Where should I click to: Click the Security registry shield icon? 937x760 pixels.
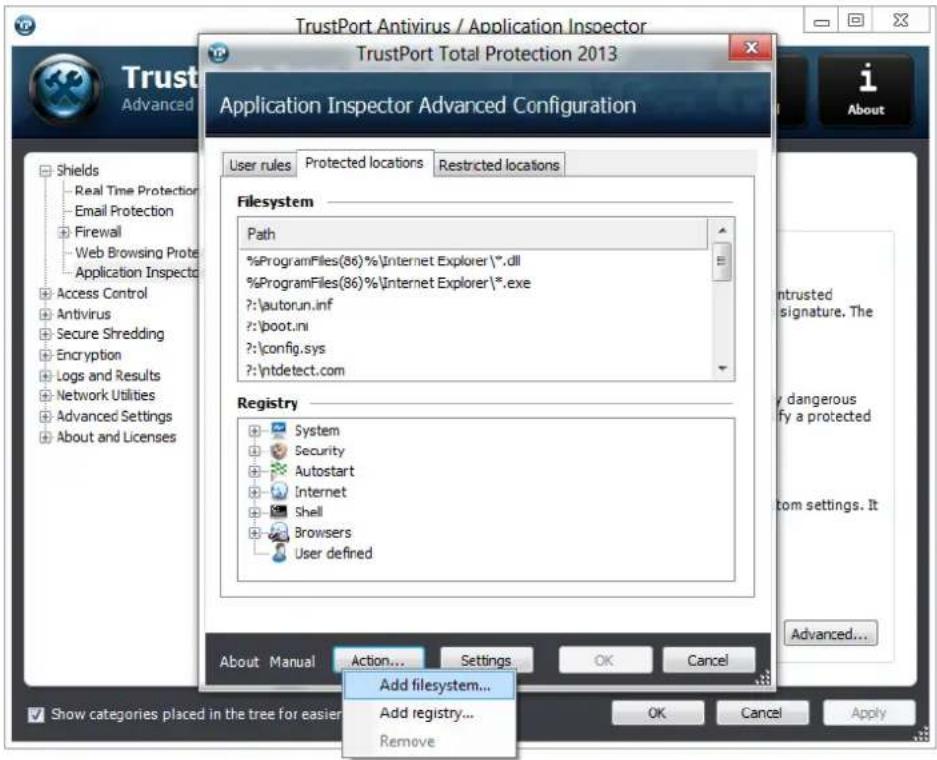278,451
